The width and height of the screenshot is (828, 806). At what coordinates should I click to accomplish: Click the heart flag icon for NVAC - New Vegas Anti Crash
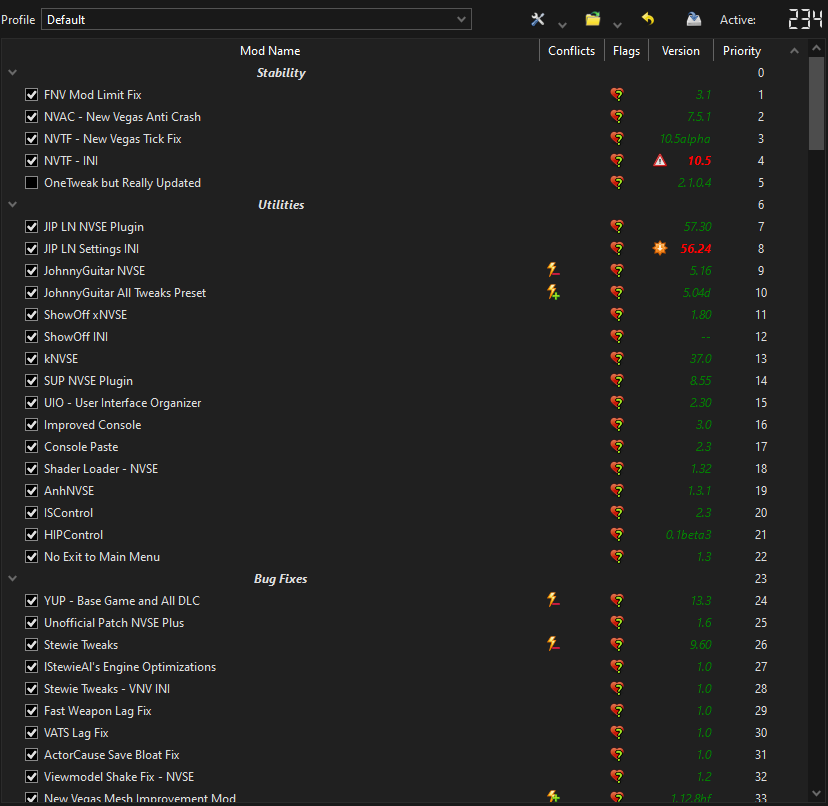(617, 117)
